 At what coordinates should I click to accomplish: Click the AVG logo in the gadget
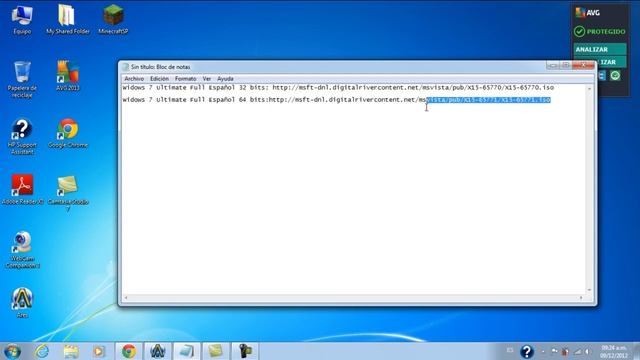click(x=588, y=13)
